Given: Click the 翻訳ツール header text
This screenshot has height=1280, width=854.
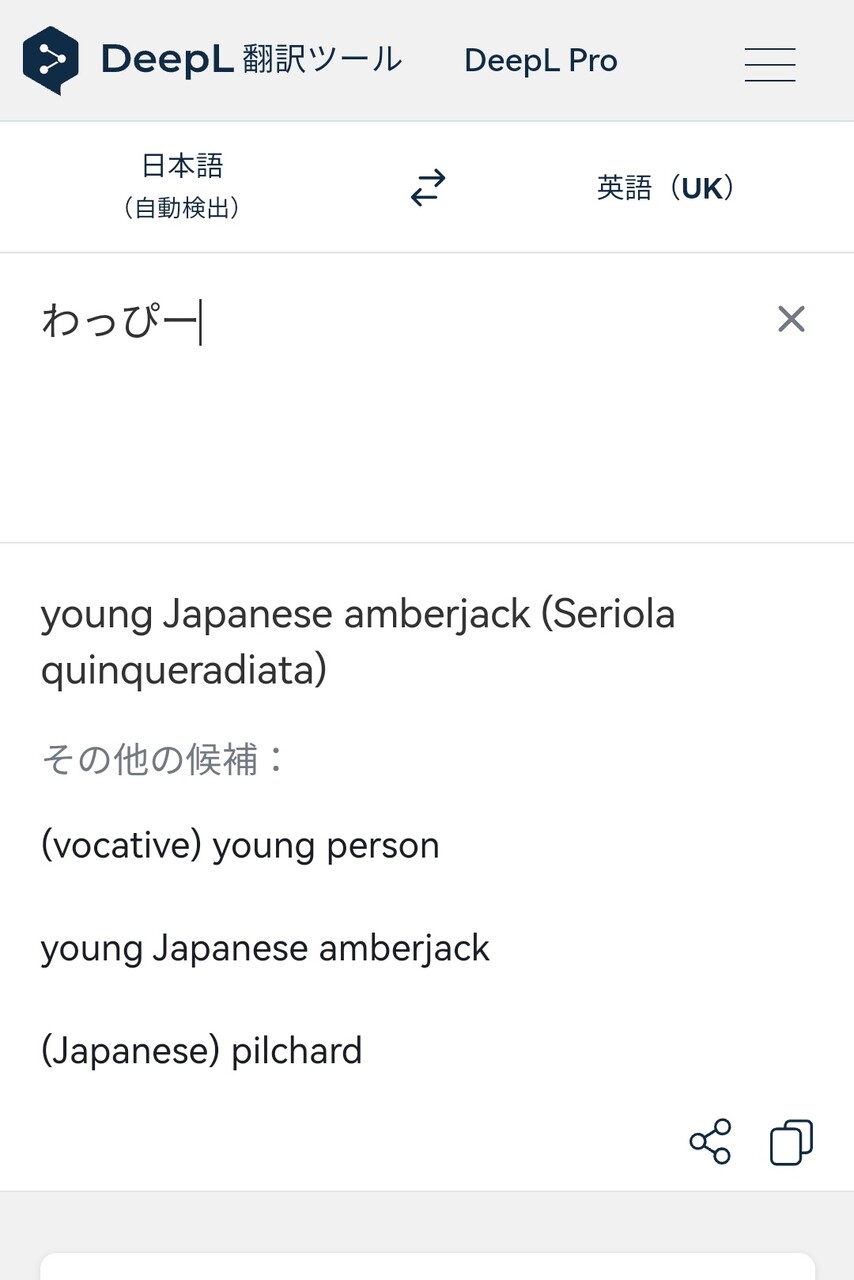Looking at the screenshot, I should [x=322, y=60].
